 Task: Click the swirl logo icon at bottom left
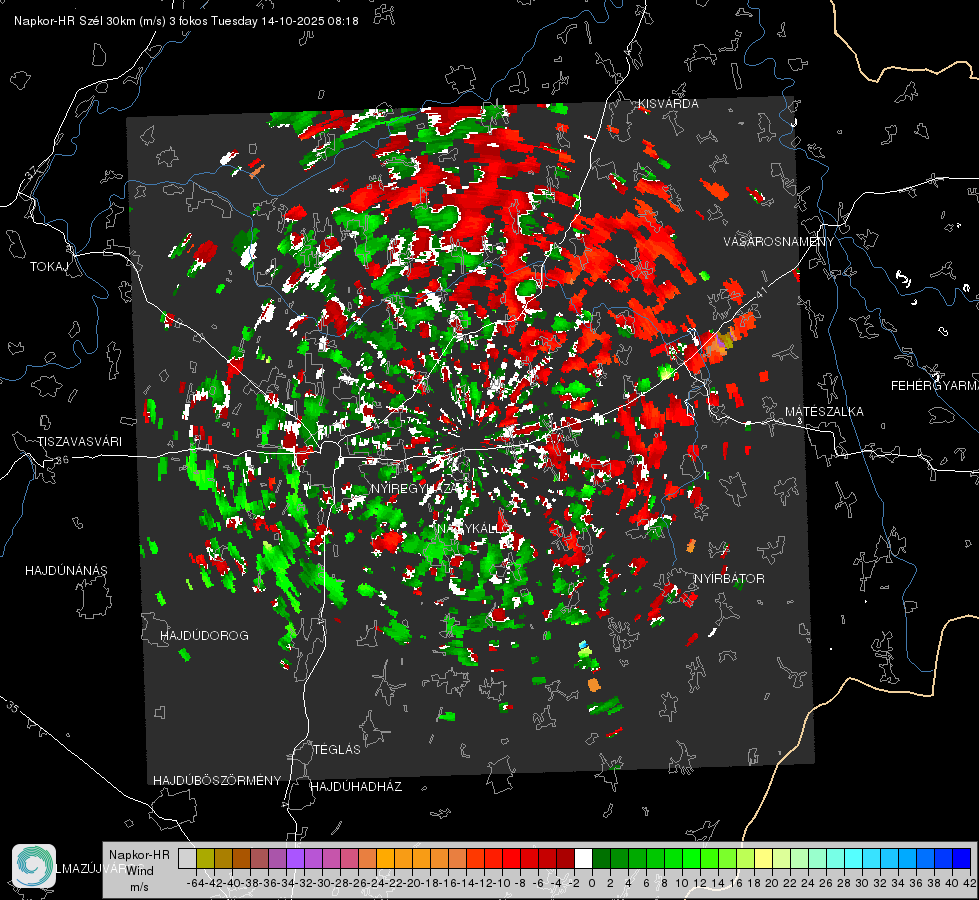click(x=34, y=865)
